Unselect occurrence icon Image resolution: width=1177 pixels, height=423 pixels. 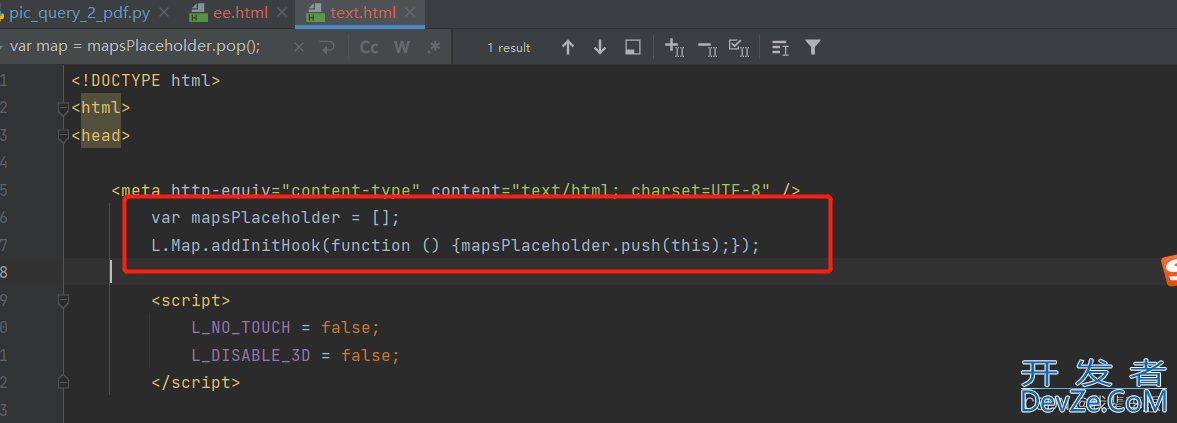click(707, 47)
